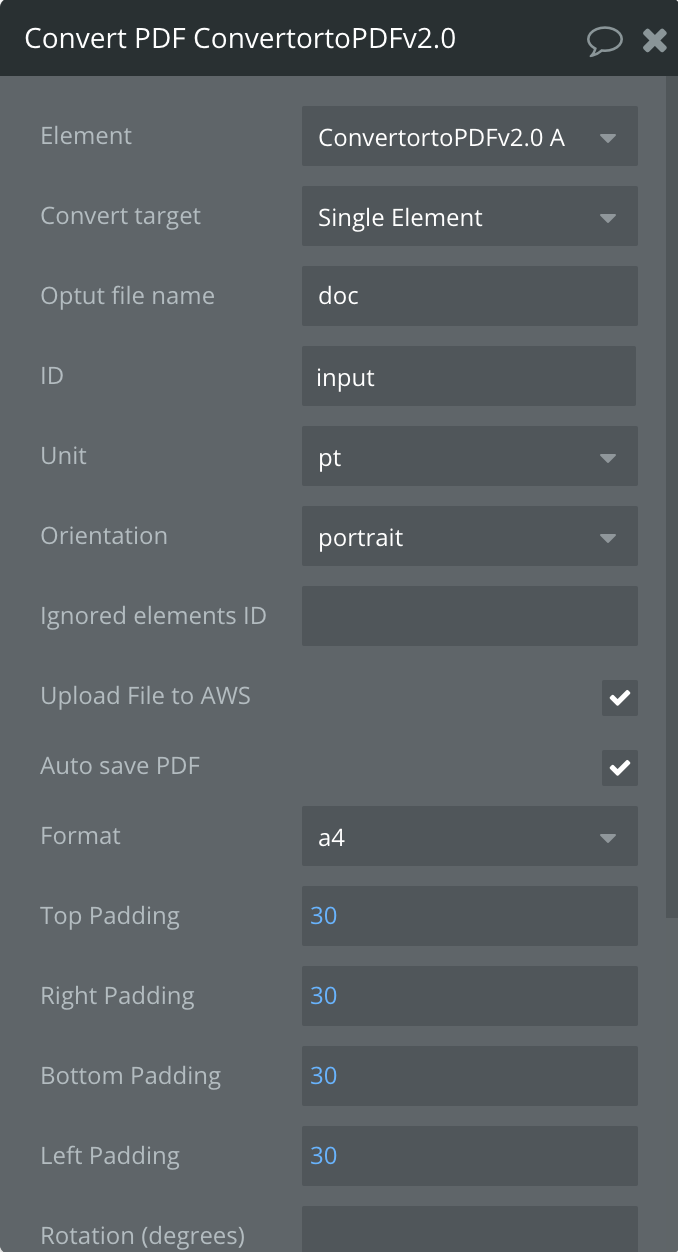
Task: Focus the Ignored elements ID field
Action: tap(469, 616)
